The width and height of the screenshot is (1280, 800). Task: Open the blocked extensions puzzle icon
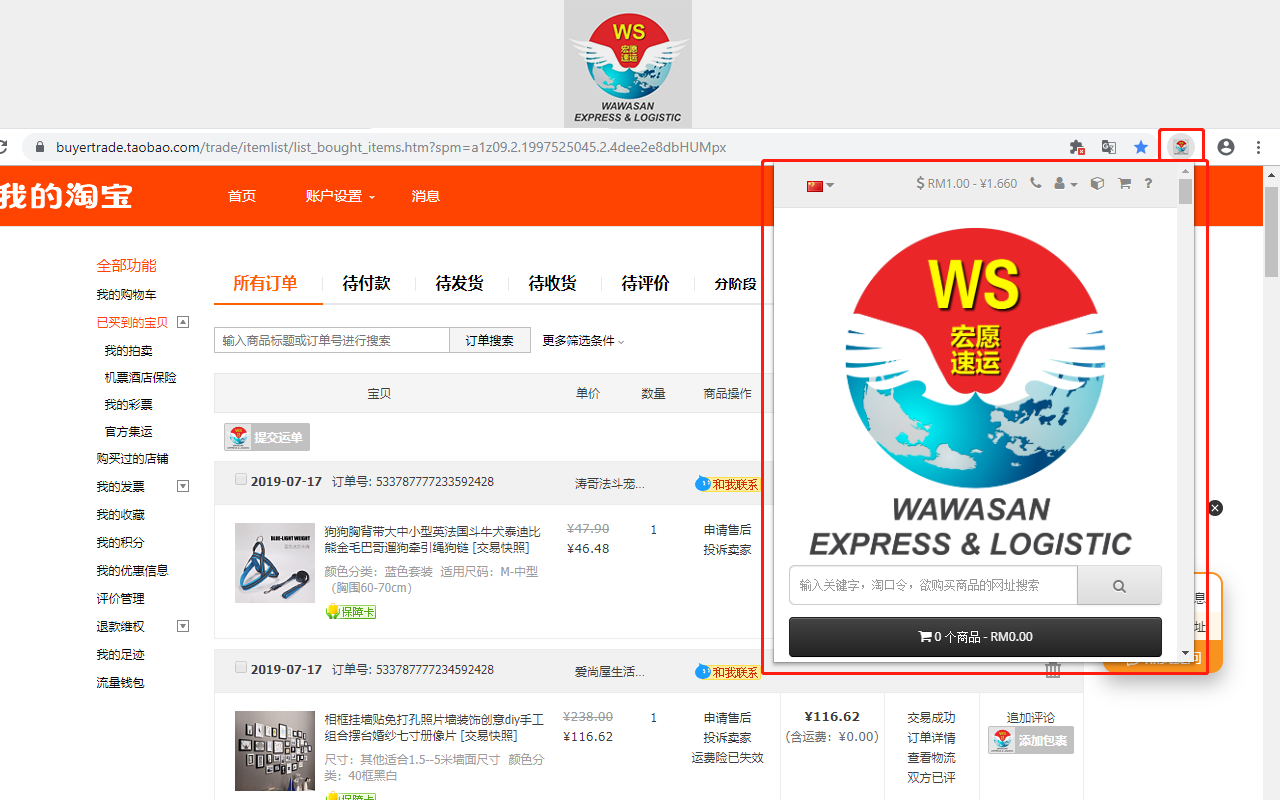pos(1077,147)
